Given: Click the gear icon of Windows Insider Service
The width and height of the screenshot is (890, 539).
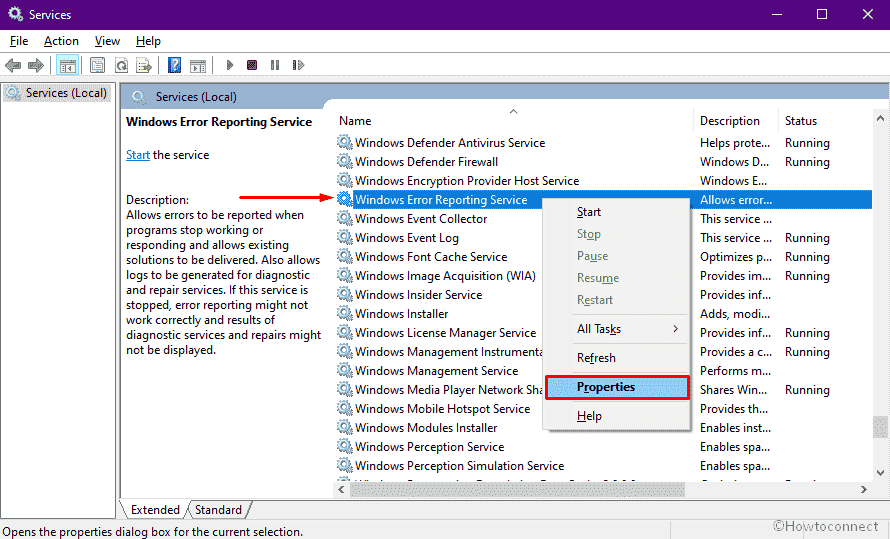Looking at the screenshot, I should pyautogui.click(x=344, y=294).
